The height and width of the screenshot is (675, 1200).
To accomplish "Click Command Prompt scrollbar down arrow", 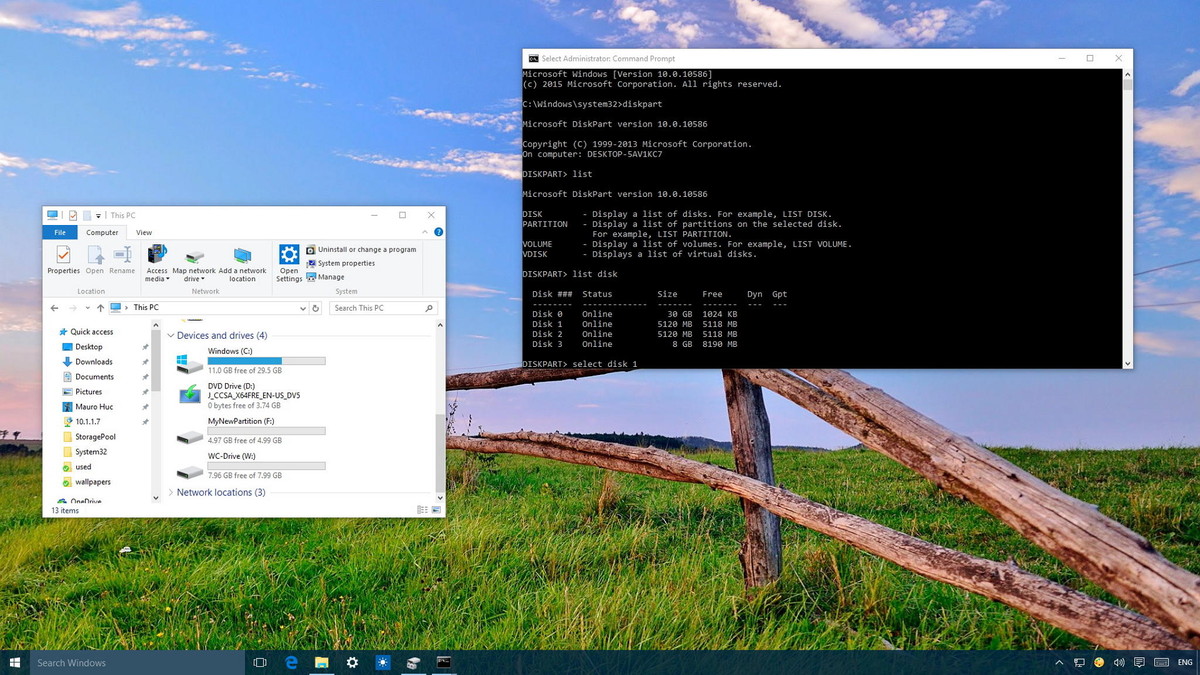I will click(x=1128, y=364).
